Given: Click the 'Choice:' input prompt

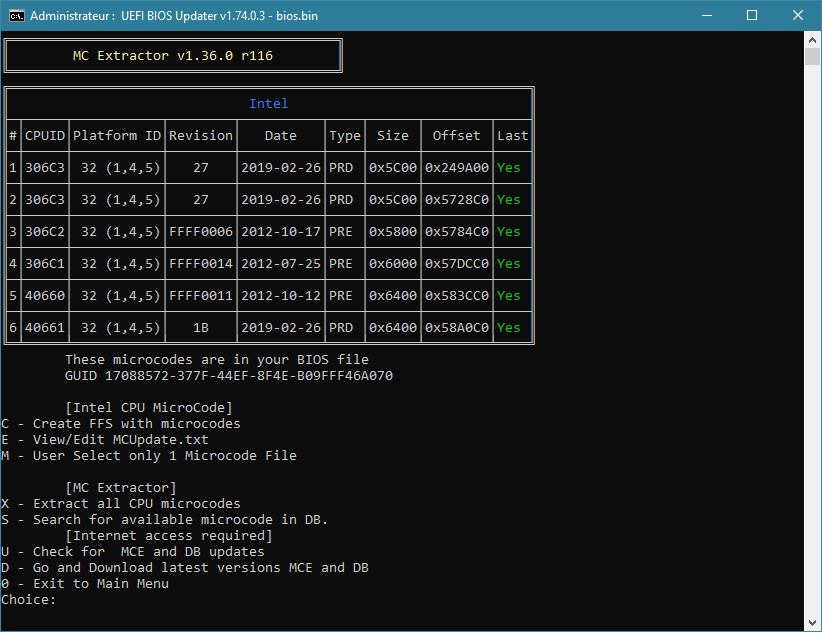Looking at the screenshot, I should click(x=28, y=600).
